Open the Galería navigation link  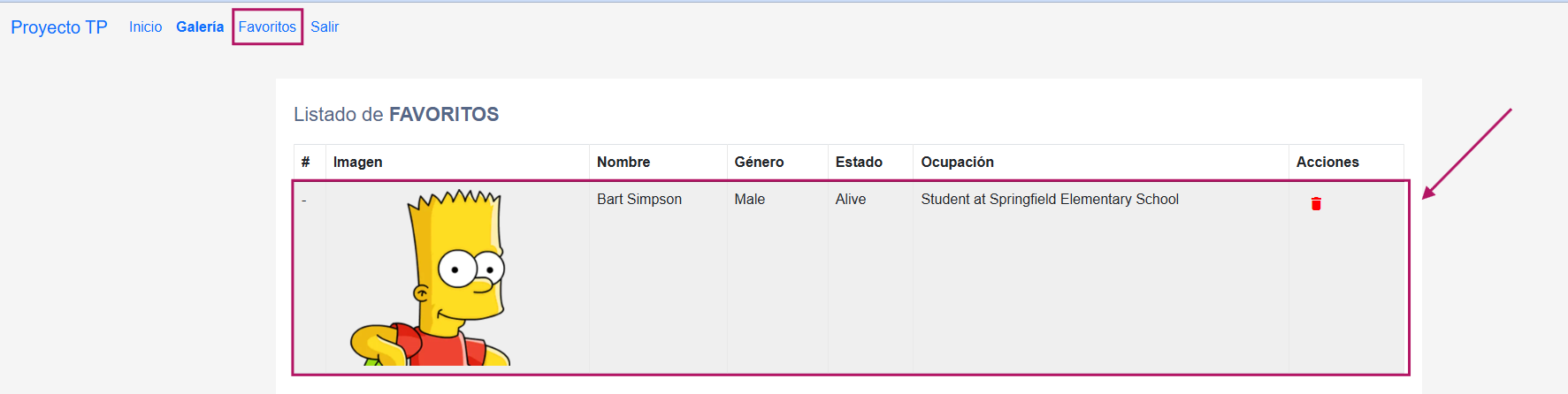pyautogui.click(x=200, y=27)
